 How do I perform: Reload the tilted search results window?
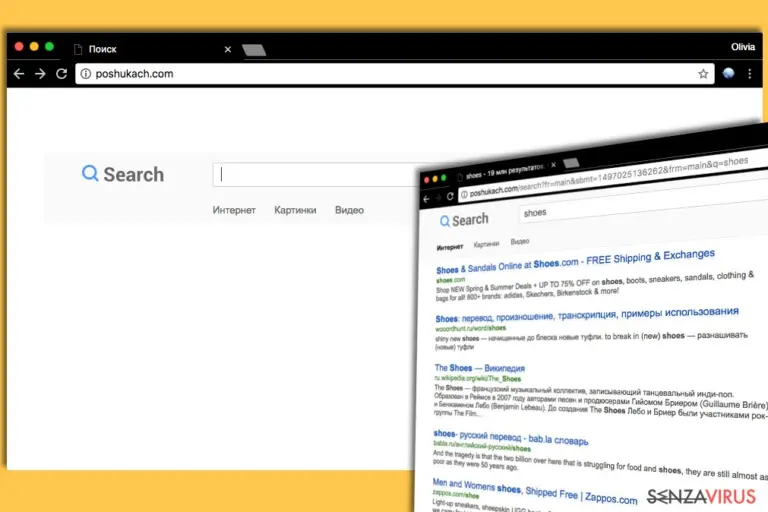(450, 196)
